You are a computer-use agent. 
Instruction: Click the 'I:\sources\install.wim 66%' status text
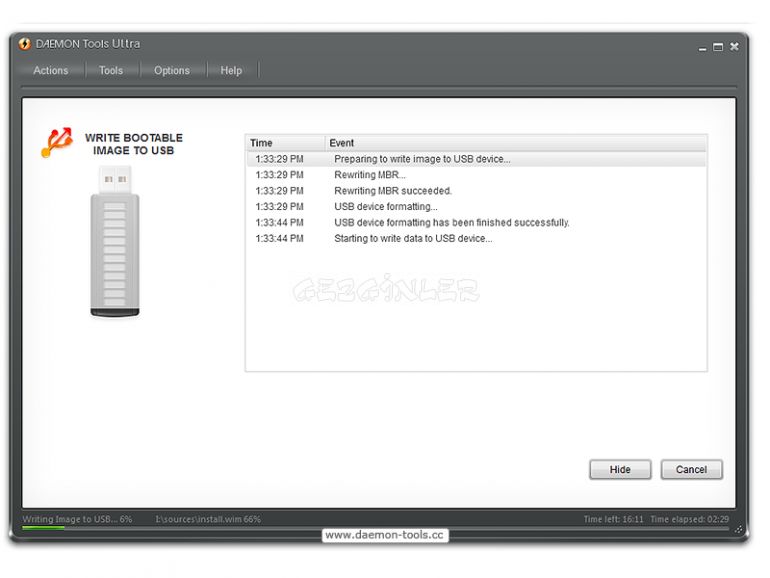[x=208, y=519]
